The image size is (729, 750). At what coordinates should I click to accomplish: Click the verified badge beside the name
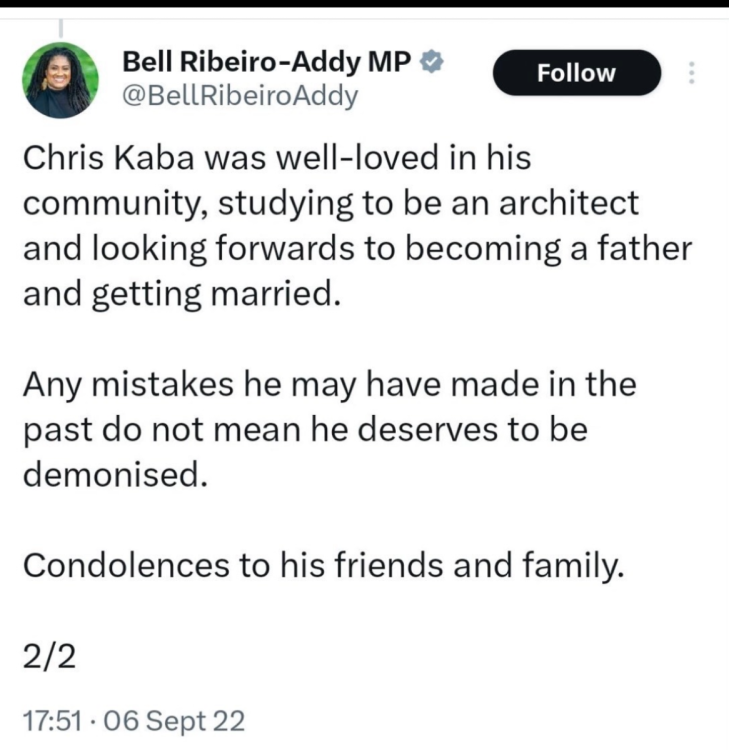[431, 62]
